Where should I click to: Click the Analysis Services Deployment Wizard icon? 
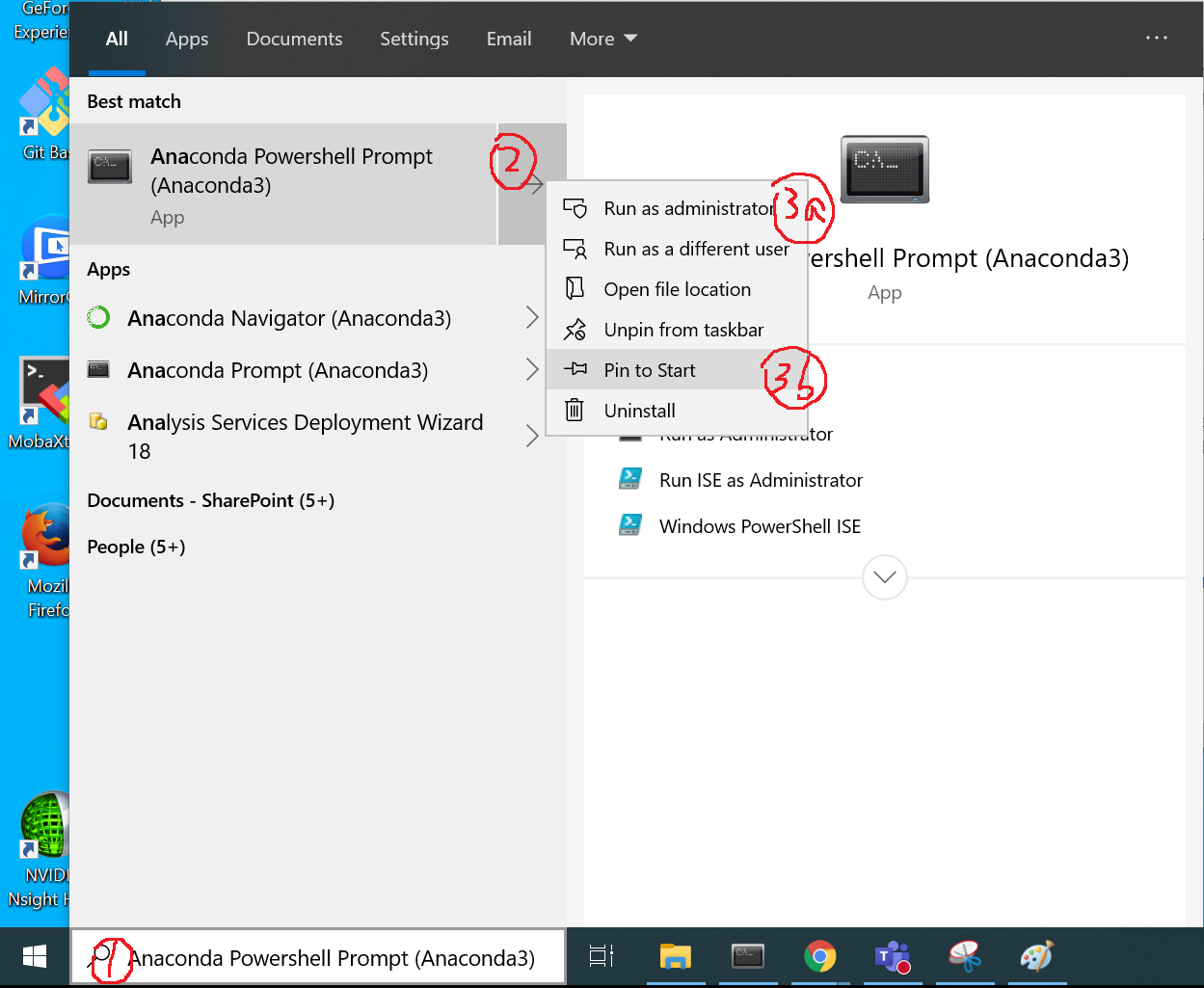click(98, 421)
